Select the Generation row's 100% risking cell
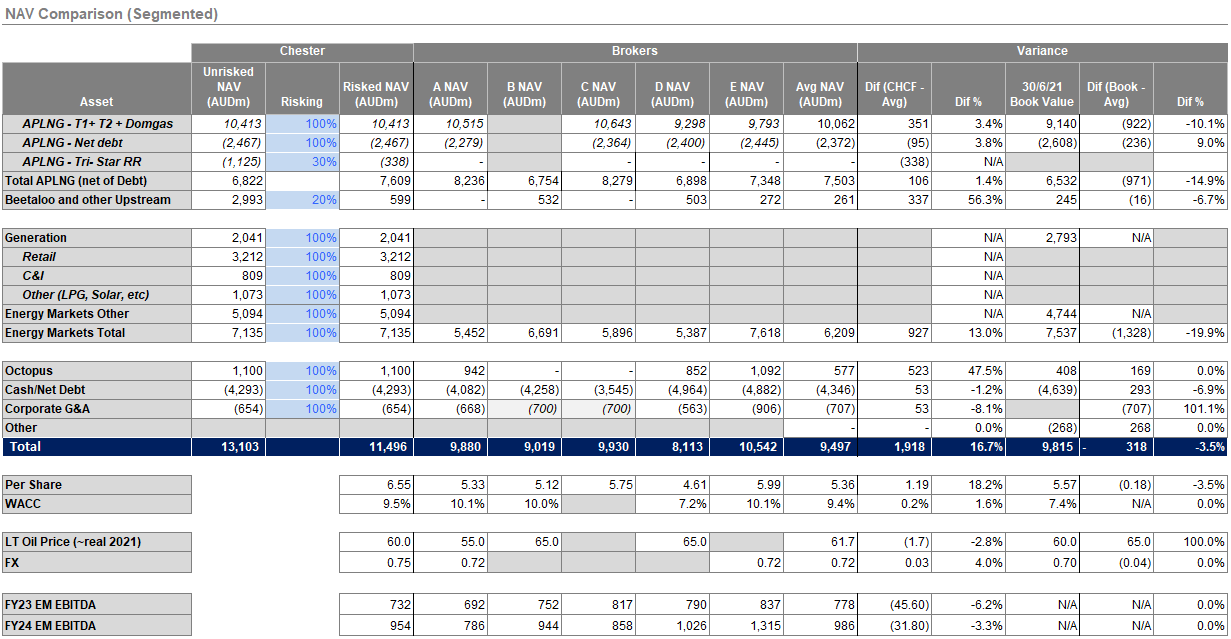1231x639 pixels. pyautogui.click(x=302, y=238)
